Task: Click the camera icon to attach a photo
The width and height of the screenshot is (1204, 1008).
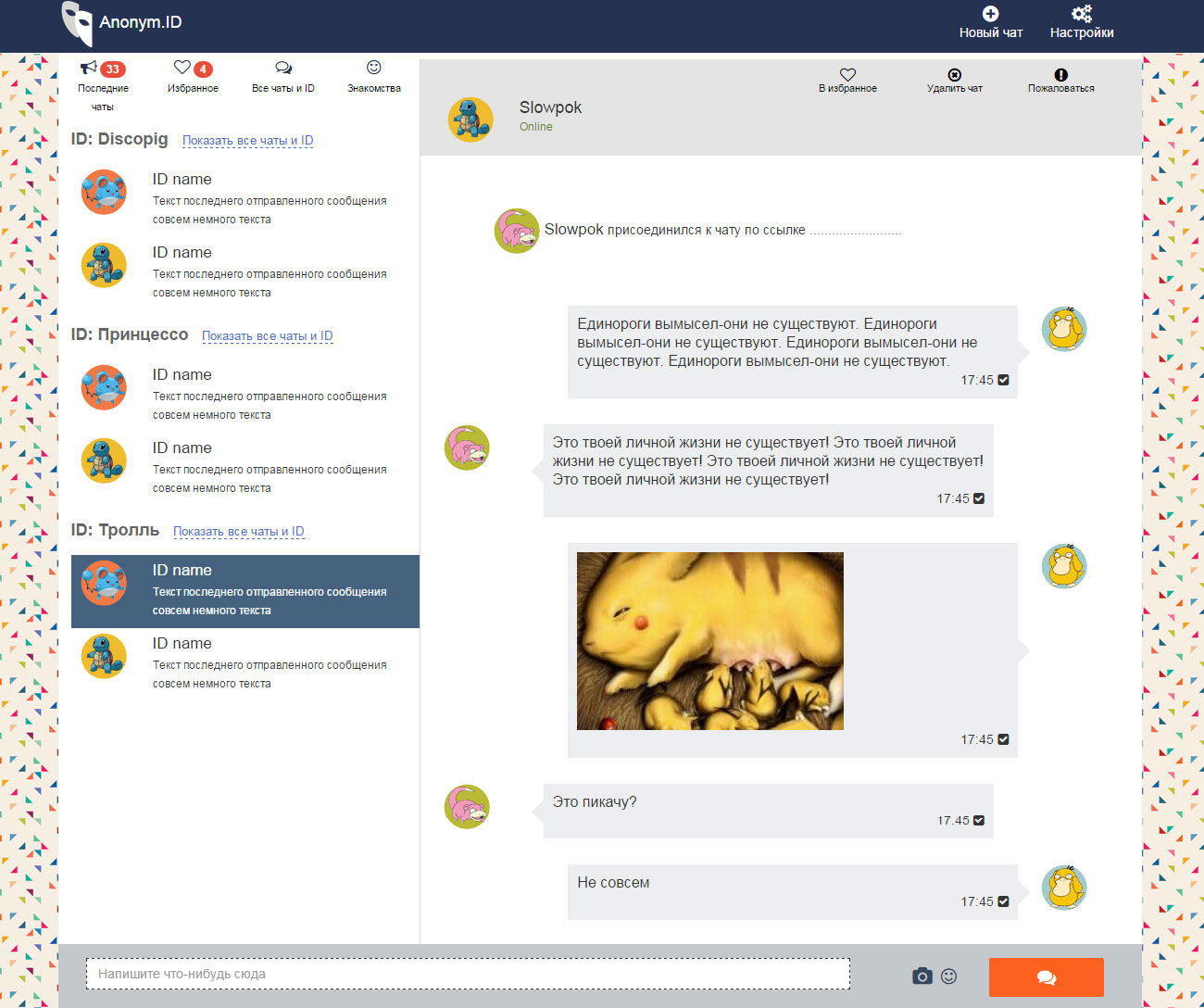Action: point(922,976)
